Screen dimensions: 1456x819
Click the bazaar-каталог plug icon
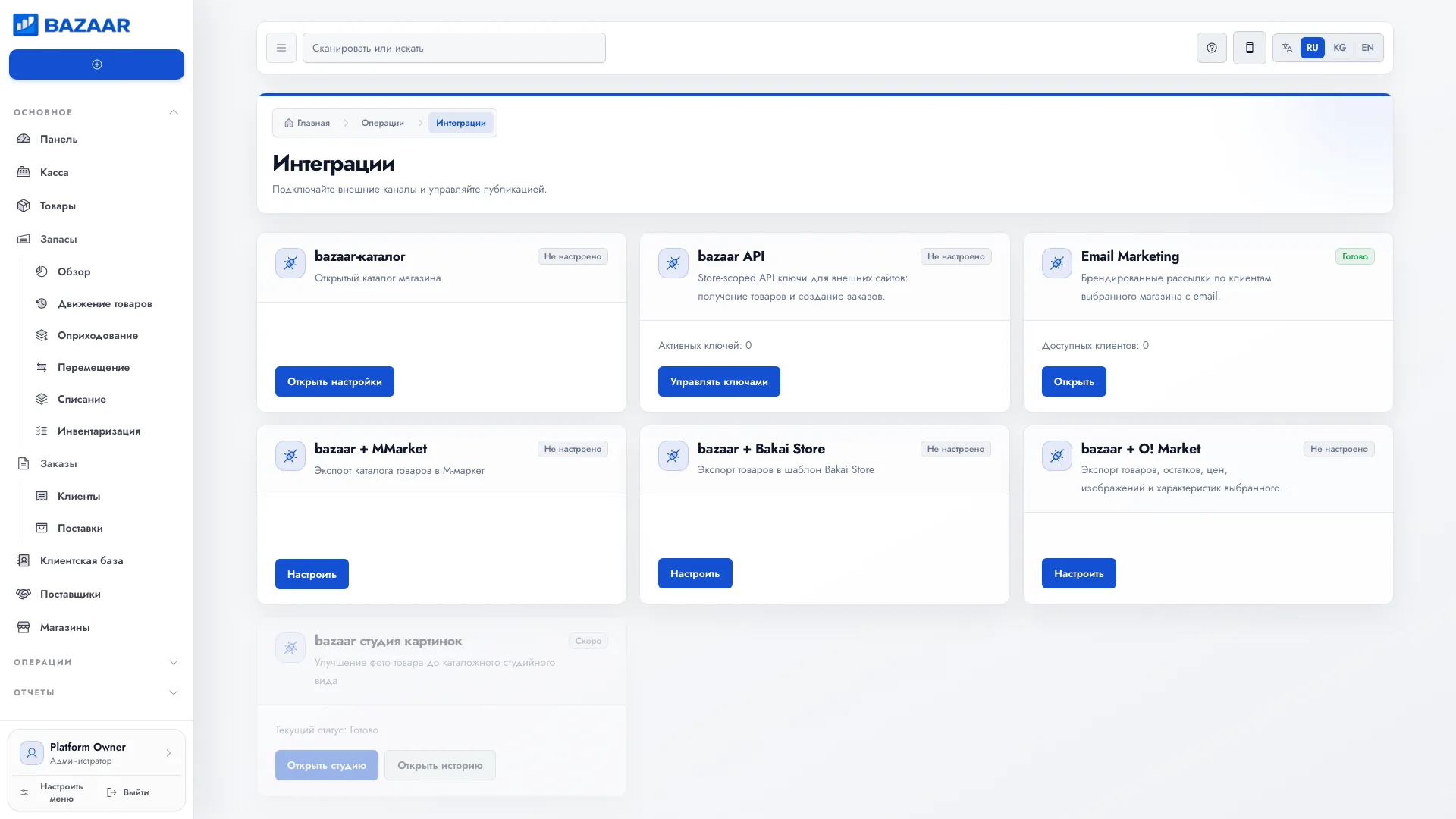pyautogui.click(x=290, y=263)
